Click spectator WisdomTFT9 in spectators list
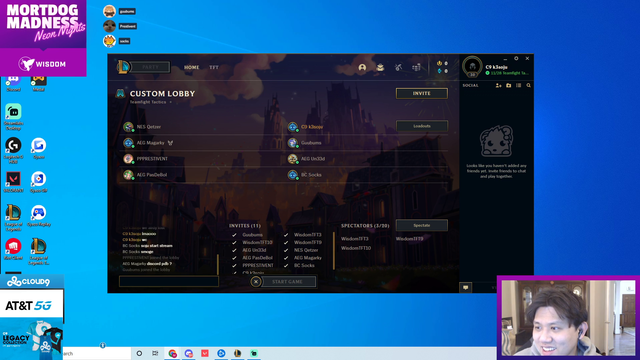Viewport: 640px width, 360px height. click(409, 239)
